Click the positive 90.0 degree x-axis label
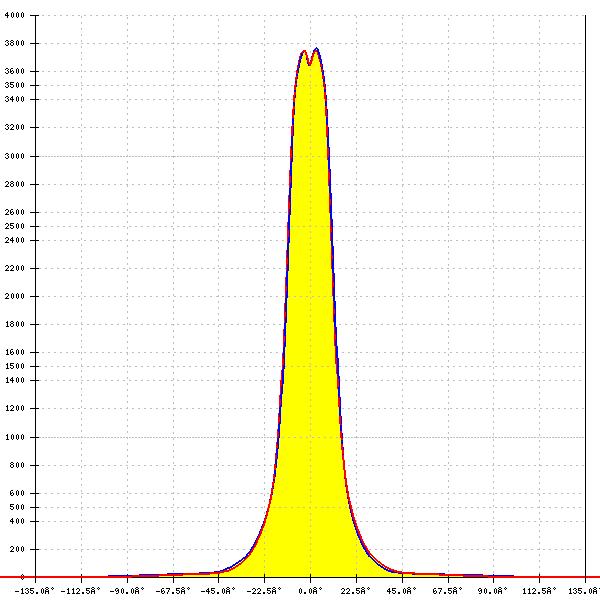600x600 pixels. [493, 591]
